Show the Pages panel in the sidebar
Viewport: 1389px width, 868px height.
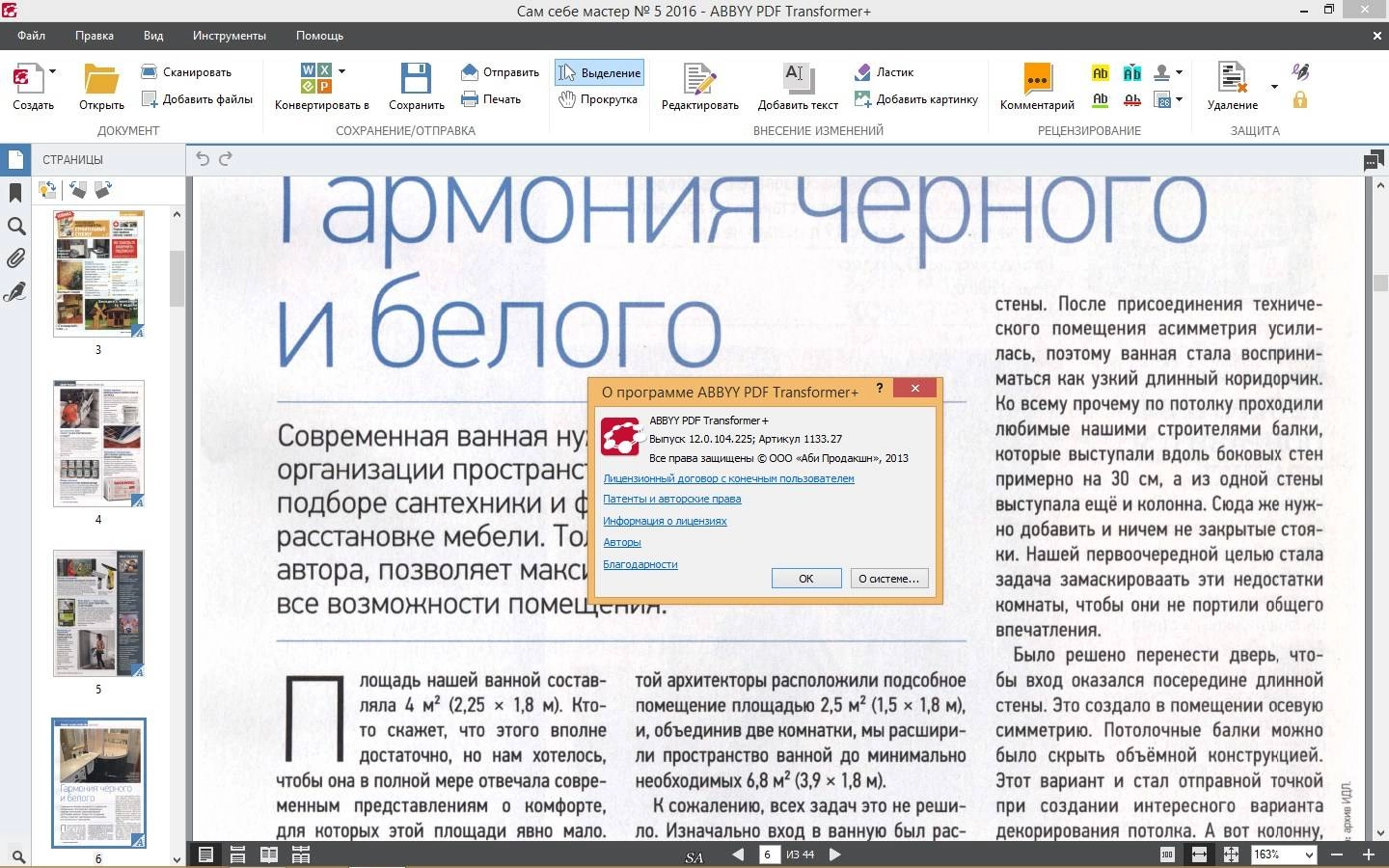tap(15, 159)
